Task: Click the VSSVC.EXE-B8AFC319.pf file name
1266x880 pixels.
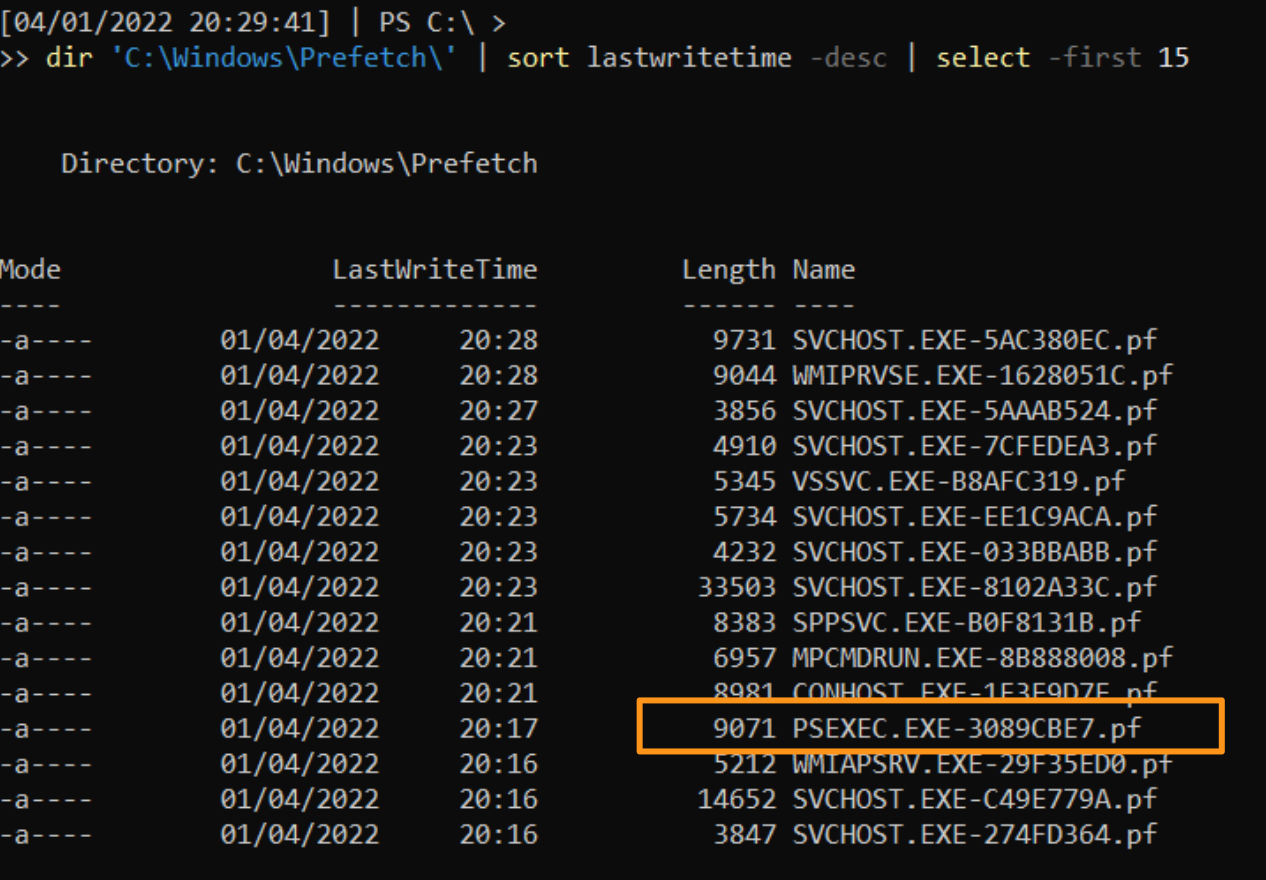Action: click(x=958, y=481)
